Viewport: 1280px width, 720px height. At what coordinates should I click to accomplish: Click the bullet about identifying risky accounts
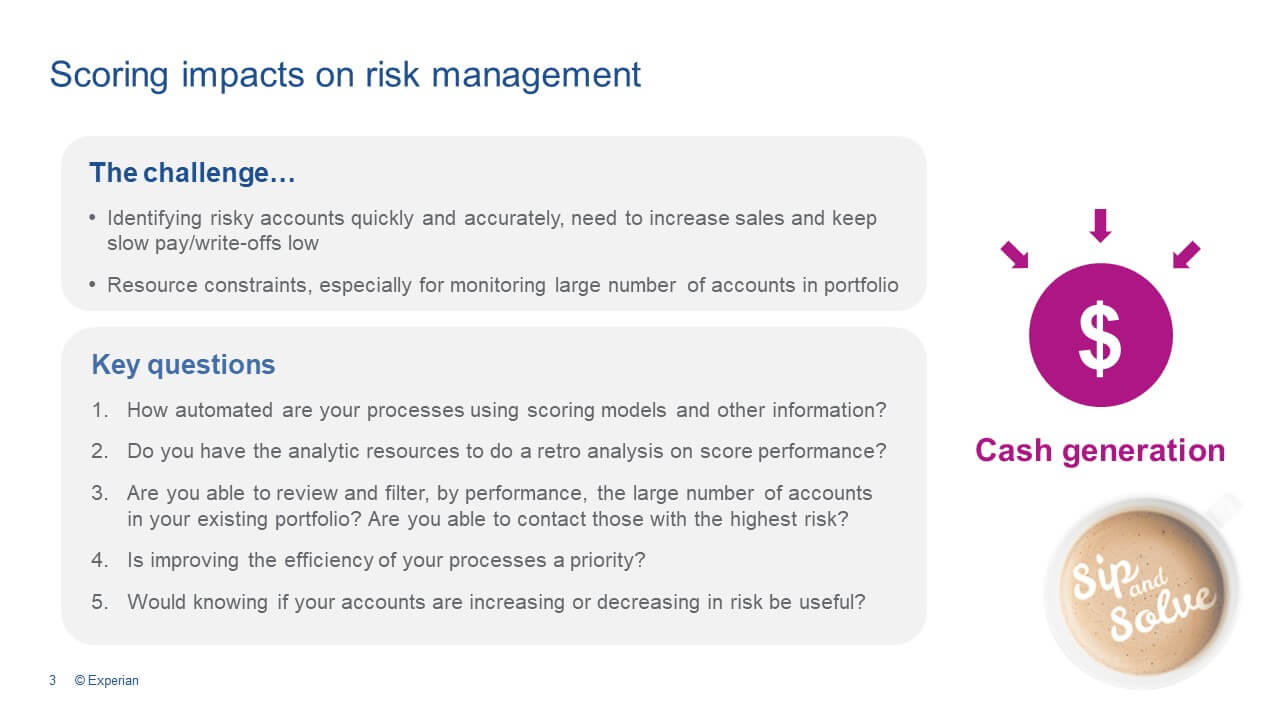[491, 218]
